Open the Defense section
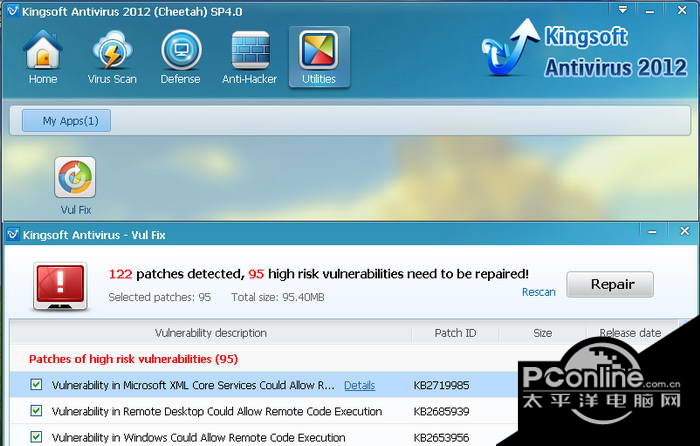 [x=180, y=57]
